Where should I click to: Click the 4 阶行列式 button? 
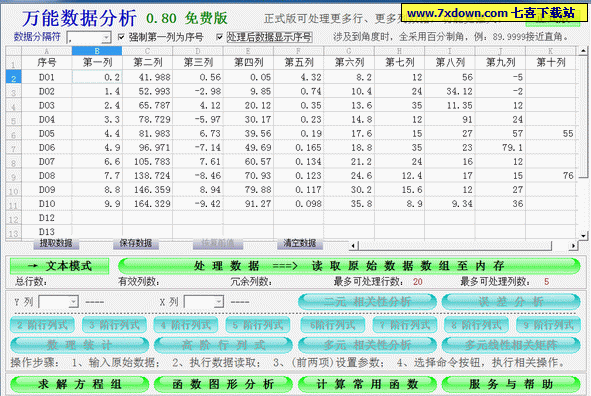pos(186,325)
